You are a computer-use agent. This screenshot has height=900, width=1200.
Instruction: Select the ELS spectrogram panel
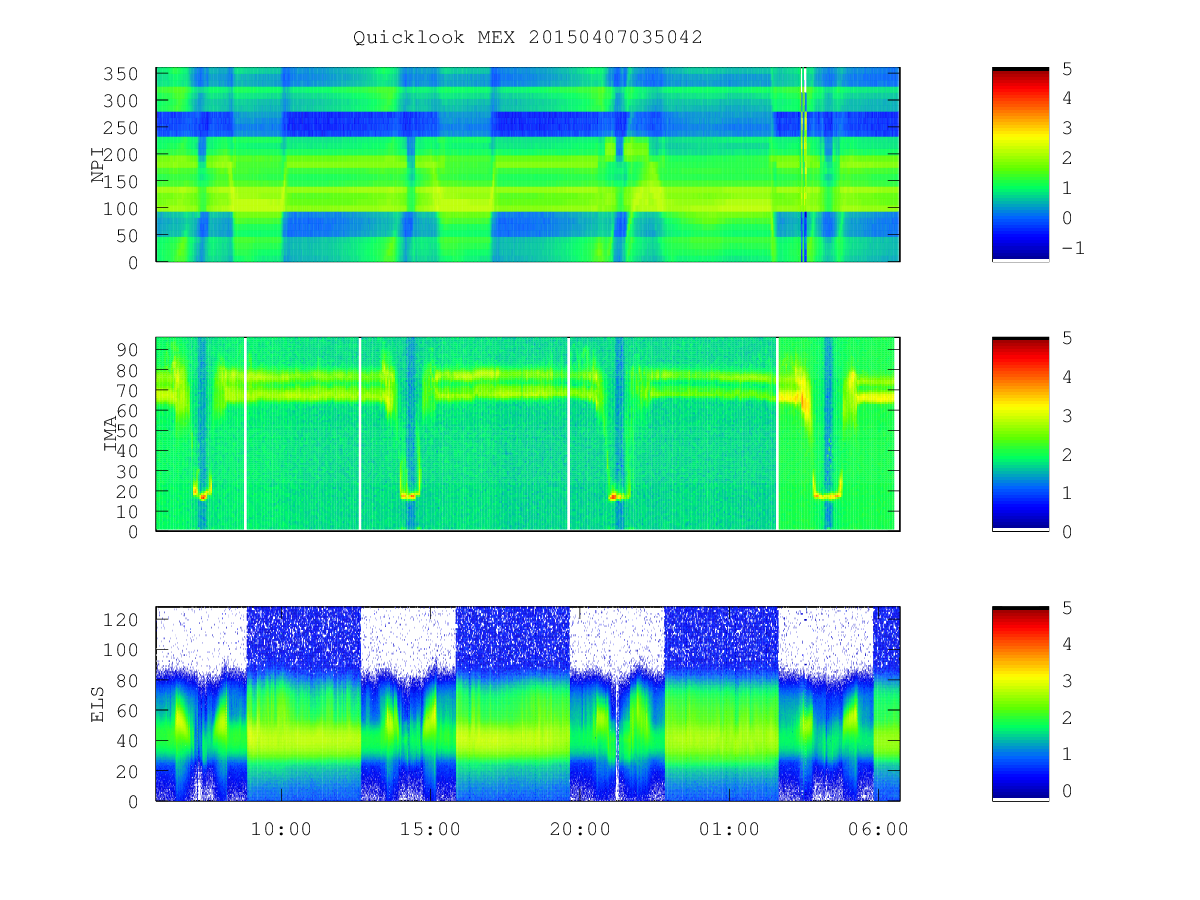pos(528,704)
